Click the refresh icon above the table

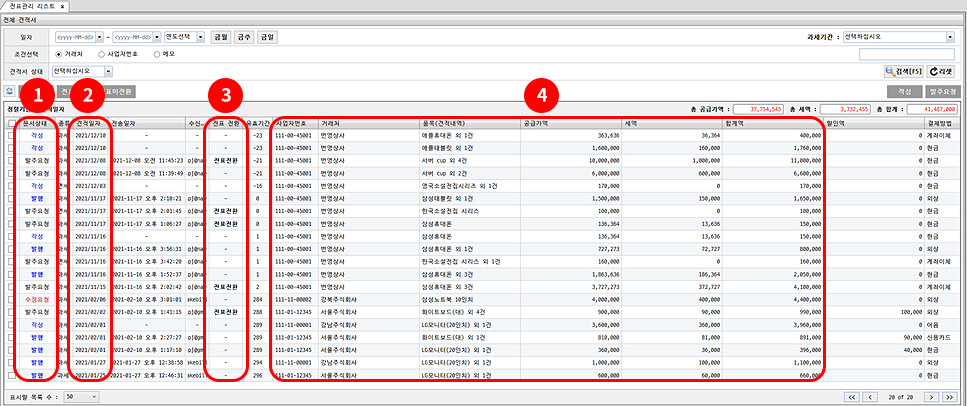(x=10, y=91)
